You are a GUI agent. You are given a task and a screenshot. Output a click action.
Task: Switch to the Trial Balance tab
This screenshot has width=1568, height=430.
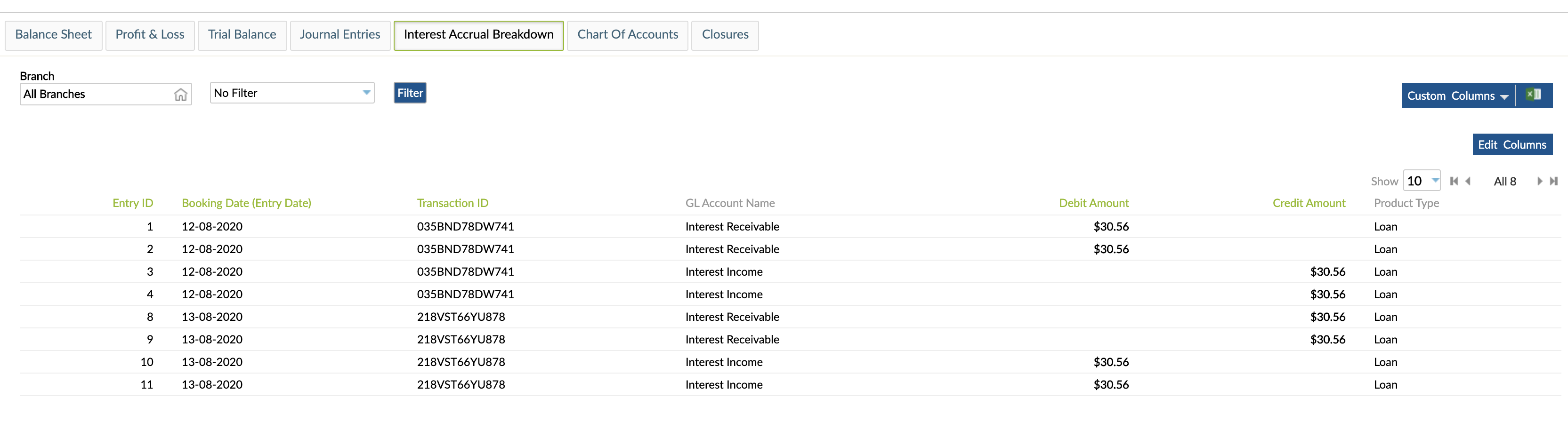(x=242, y=35)
